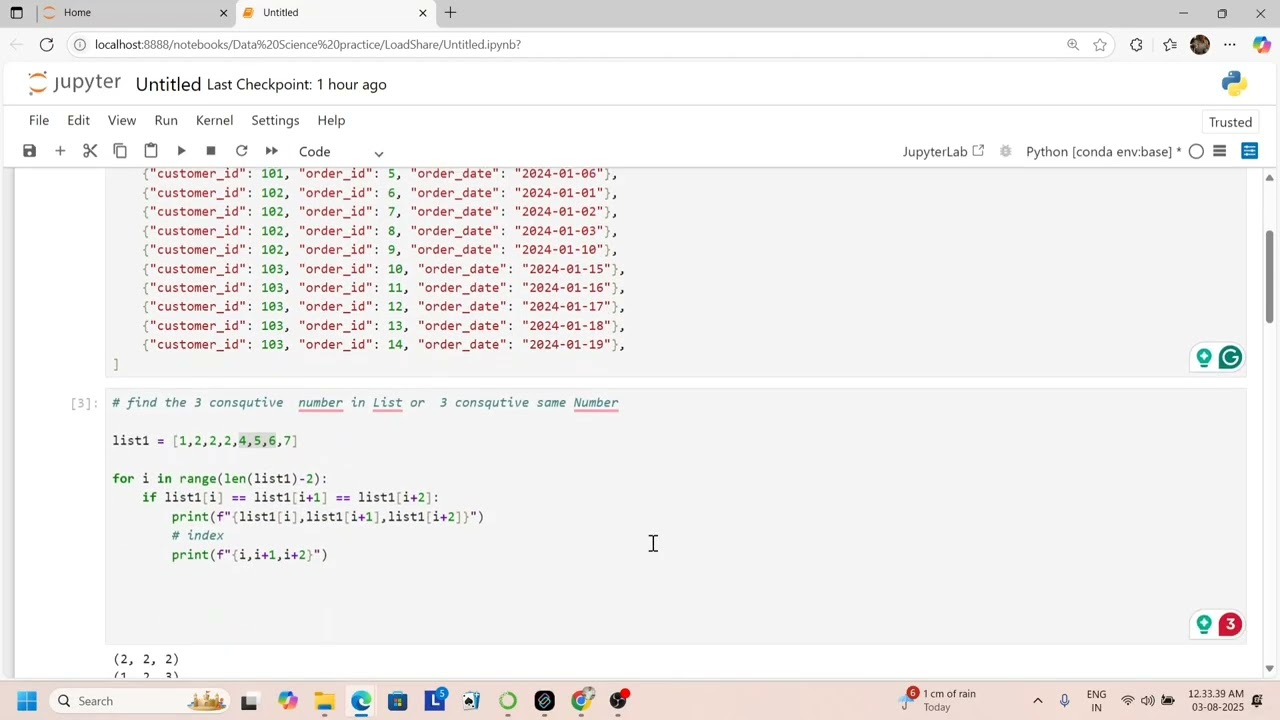Open the File menu
This screenshot has height=720, width=1280.
39,120
